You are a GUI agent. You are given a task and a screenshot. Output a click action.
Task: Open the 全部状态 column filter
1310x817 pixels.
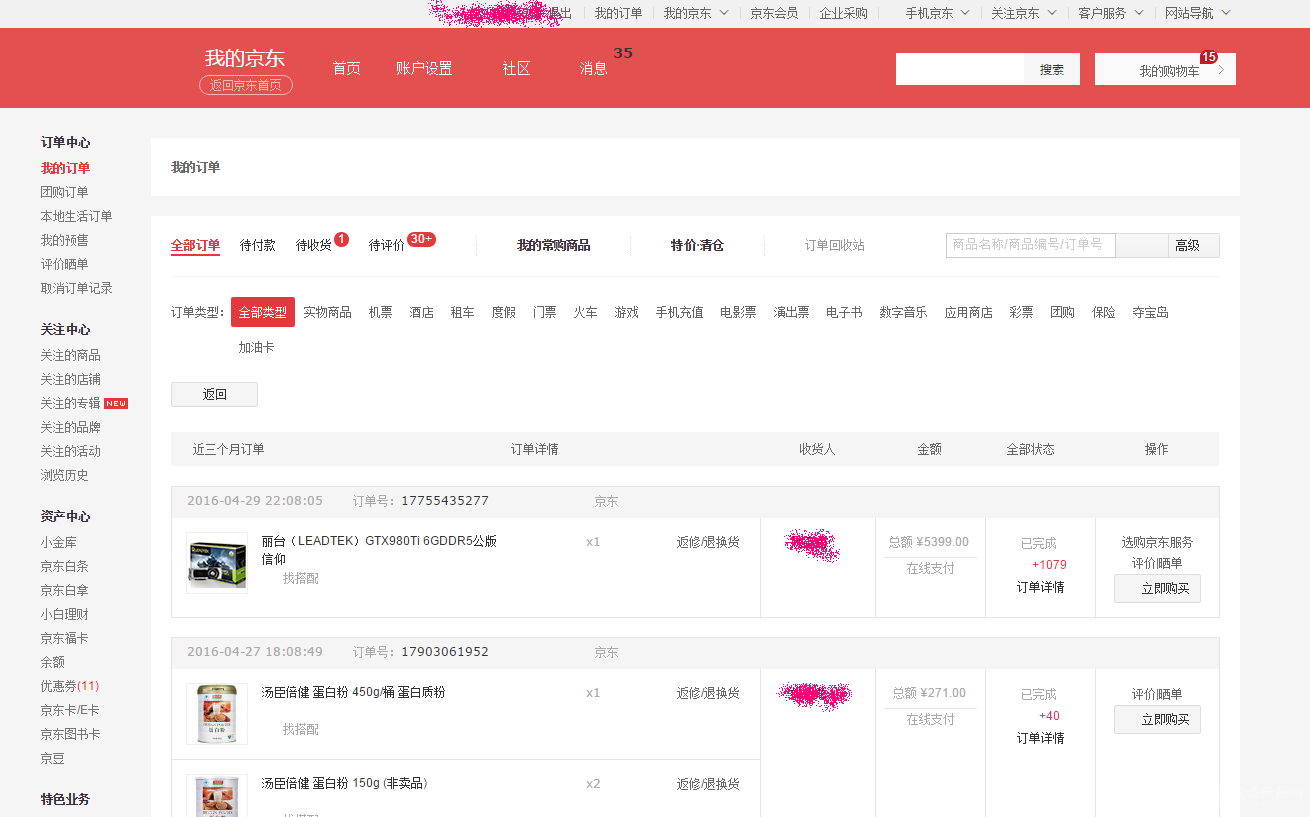[x=1030, y=449]
